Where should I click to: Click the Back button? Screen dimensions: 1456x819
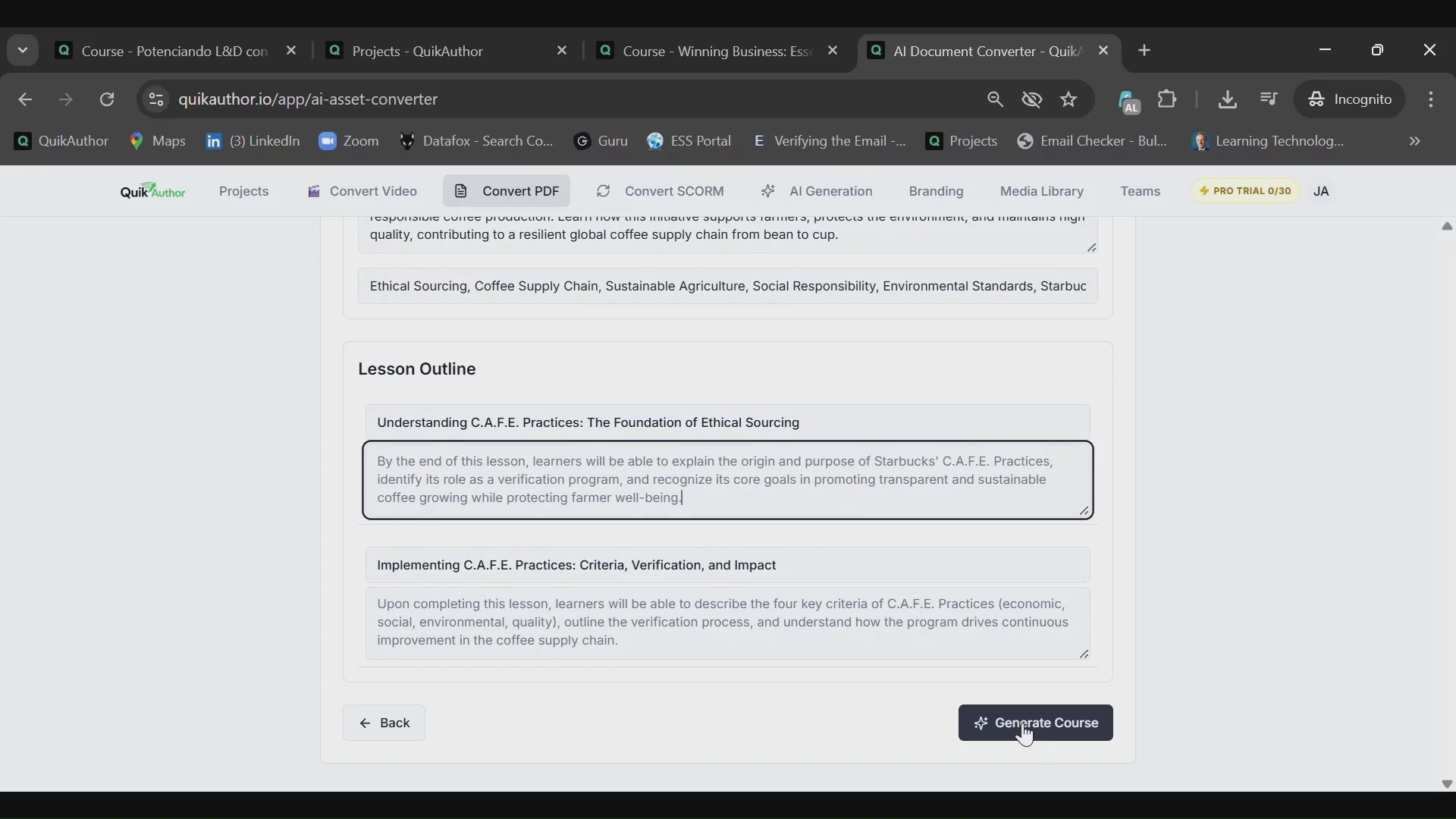pyautogui.click(x=384, y=723)
